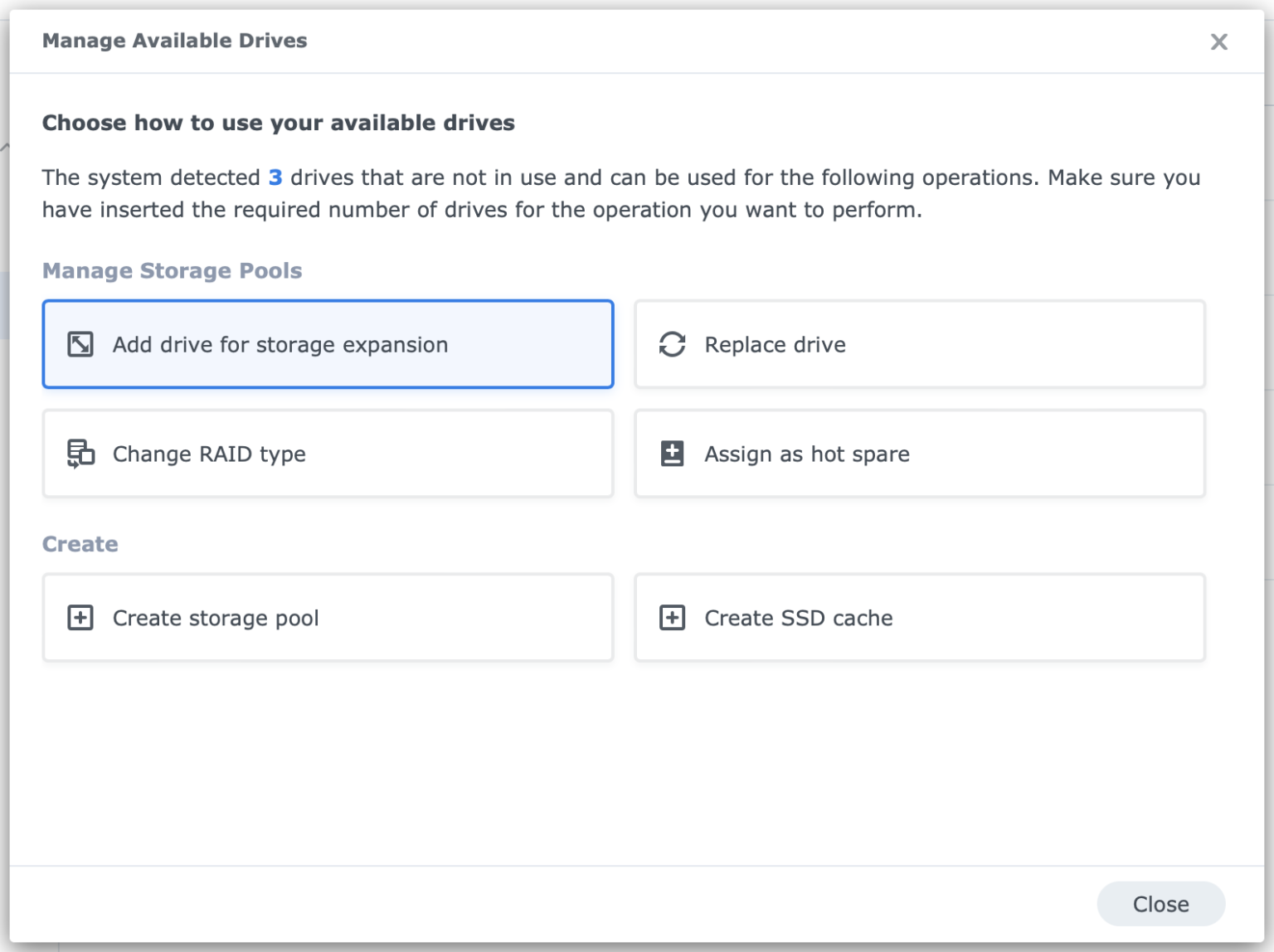Select the Replace drive option

[919, 344]
